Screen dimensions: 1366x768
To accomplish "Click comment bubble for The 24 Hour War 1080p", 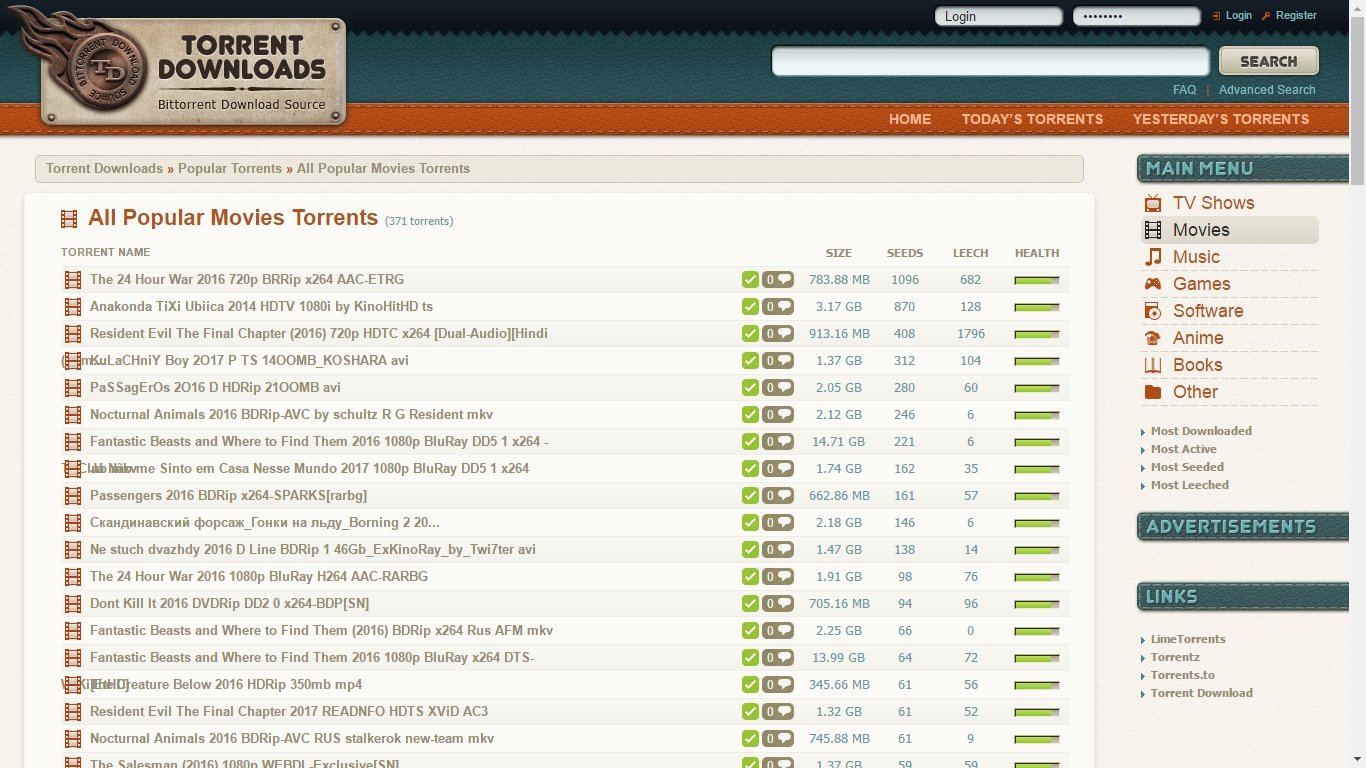I will click(778, 577).
